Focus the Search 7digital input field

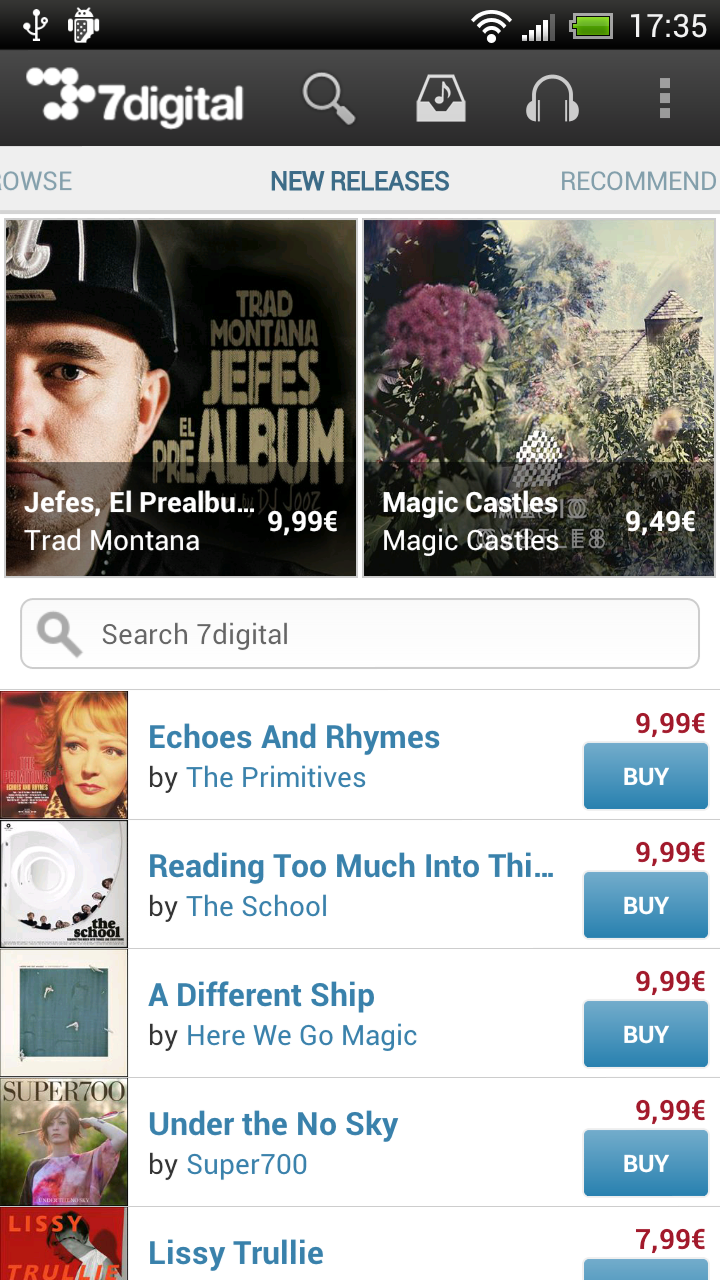[360, 634]
